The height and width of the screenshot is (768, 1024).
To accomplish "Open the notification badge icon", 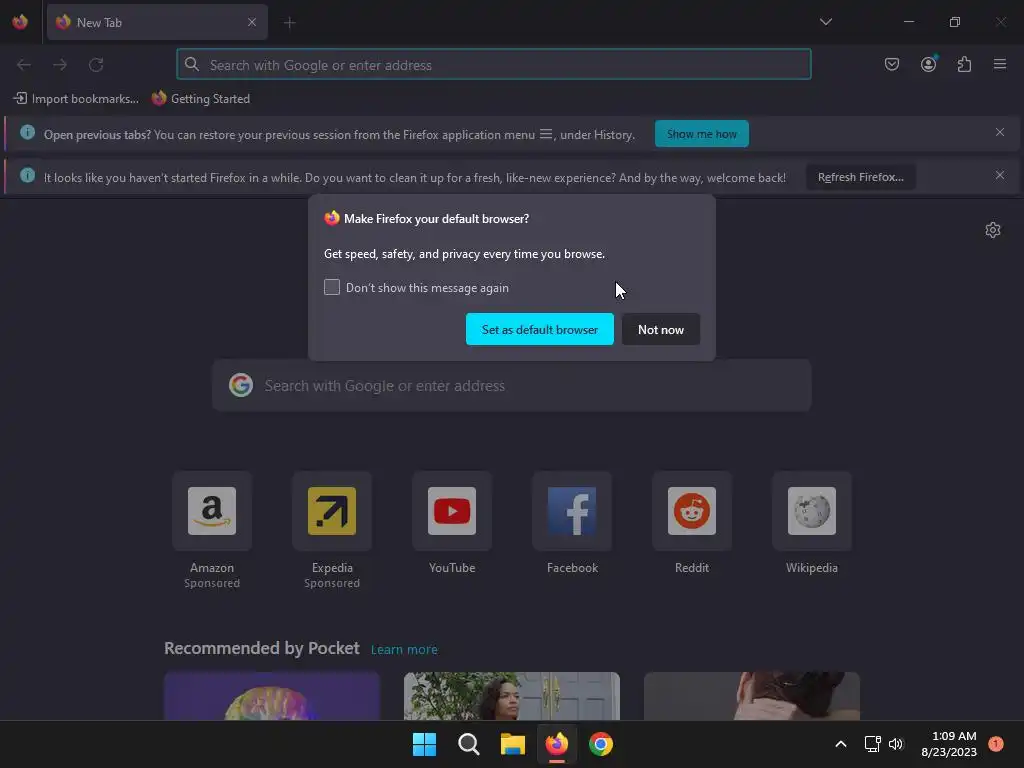I will [x=995, y=744].
